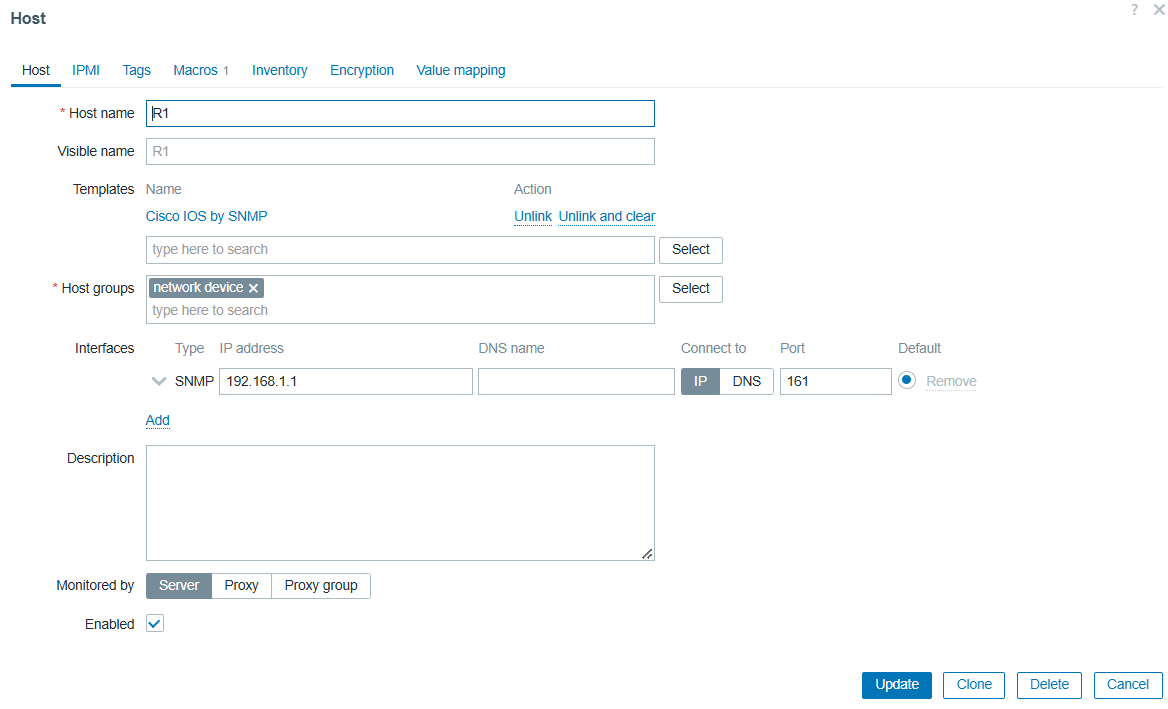Remove the network device host group tag
This screenshot has width=1168, height=709.
254,288
